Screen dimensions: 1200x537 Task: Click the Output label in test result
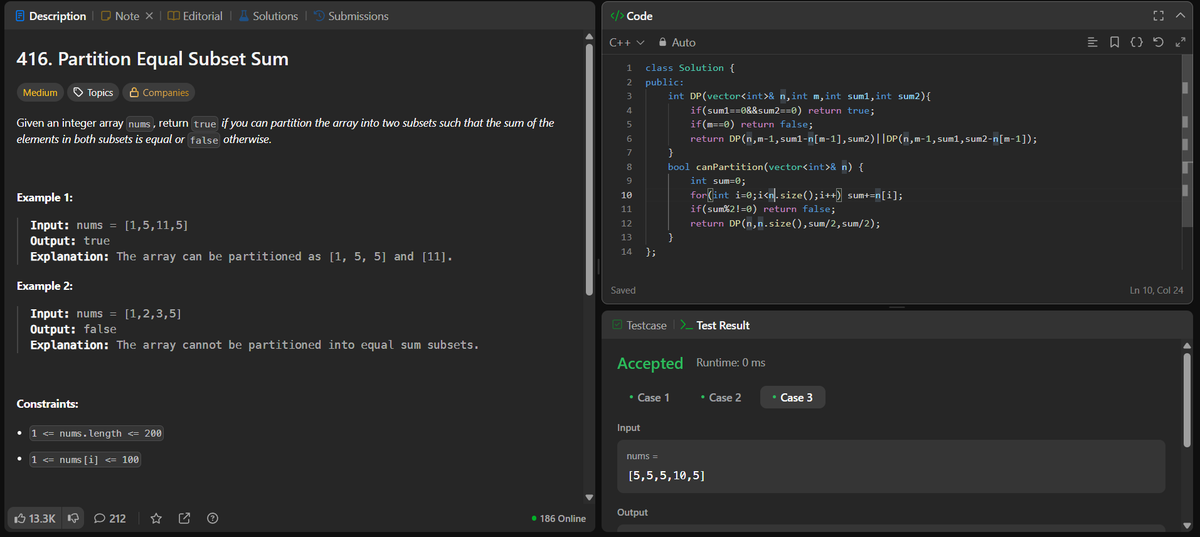632,512
